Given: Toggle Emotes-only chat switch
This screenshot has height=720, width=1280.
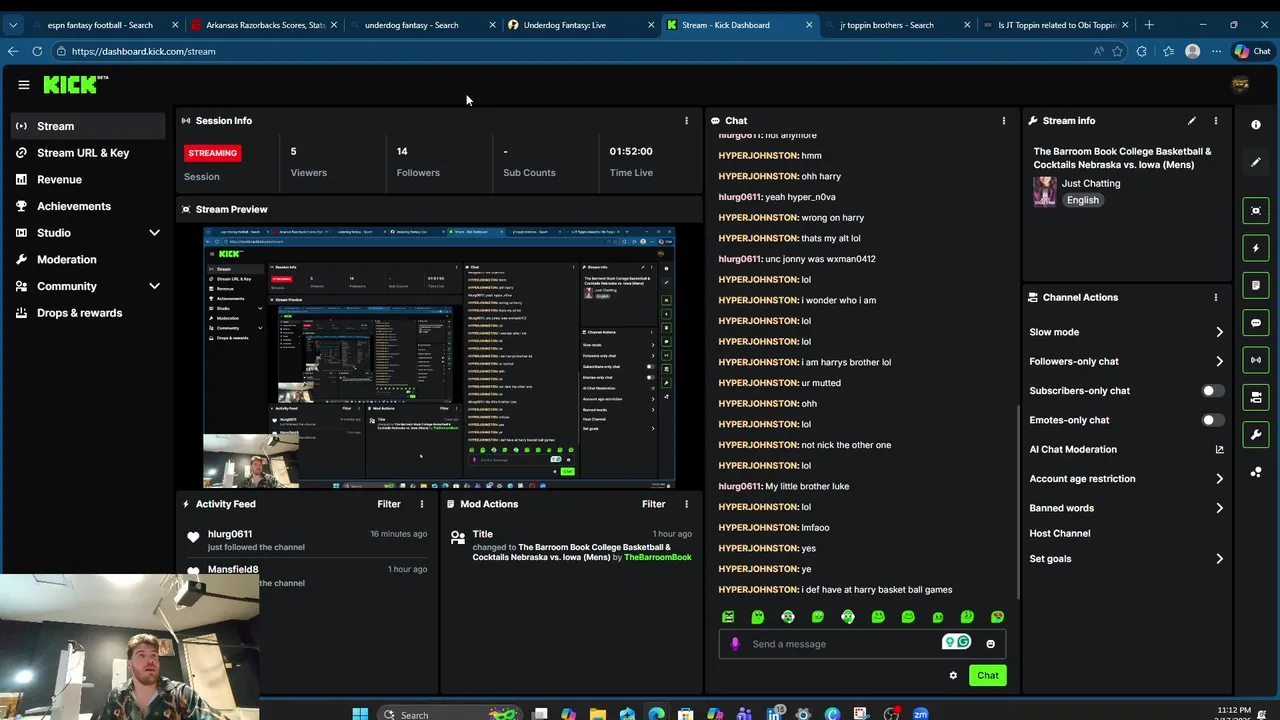Looking at the screenshot, I should (x=1211, y=420).
